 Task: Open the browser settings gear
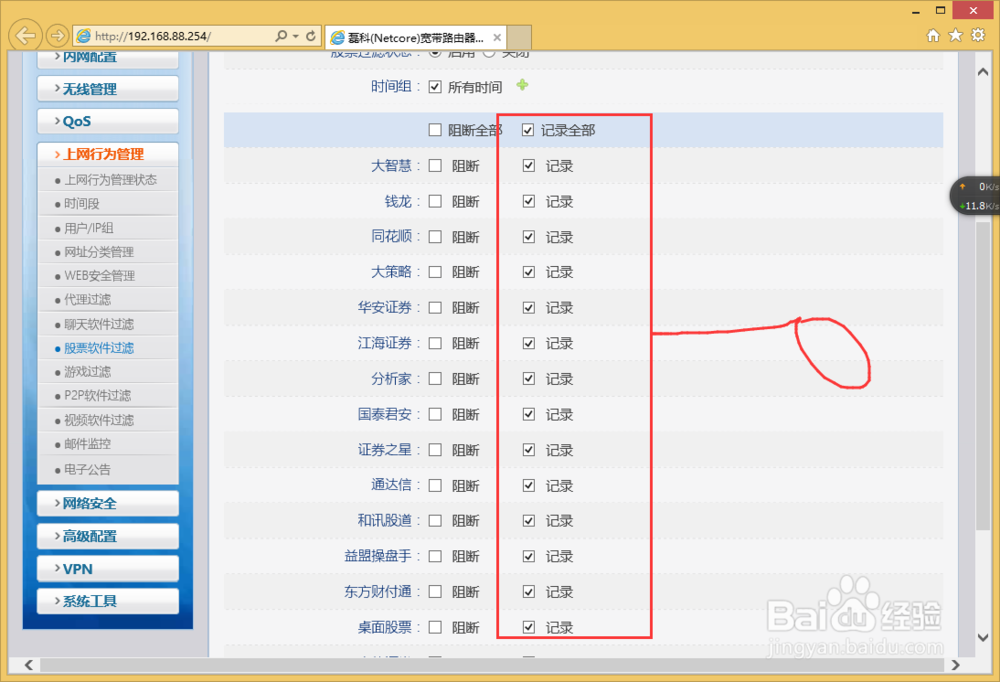[x=977, y=34]
